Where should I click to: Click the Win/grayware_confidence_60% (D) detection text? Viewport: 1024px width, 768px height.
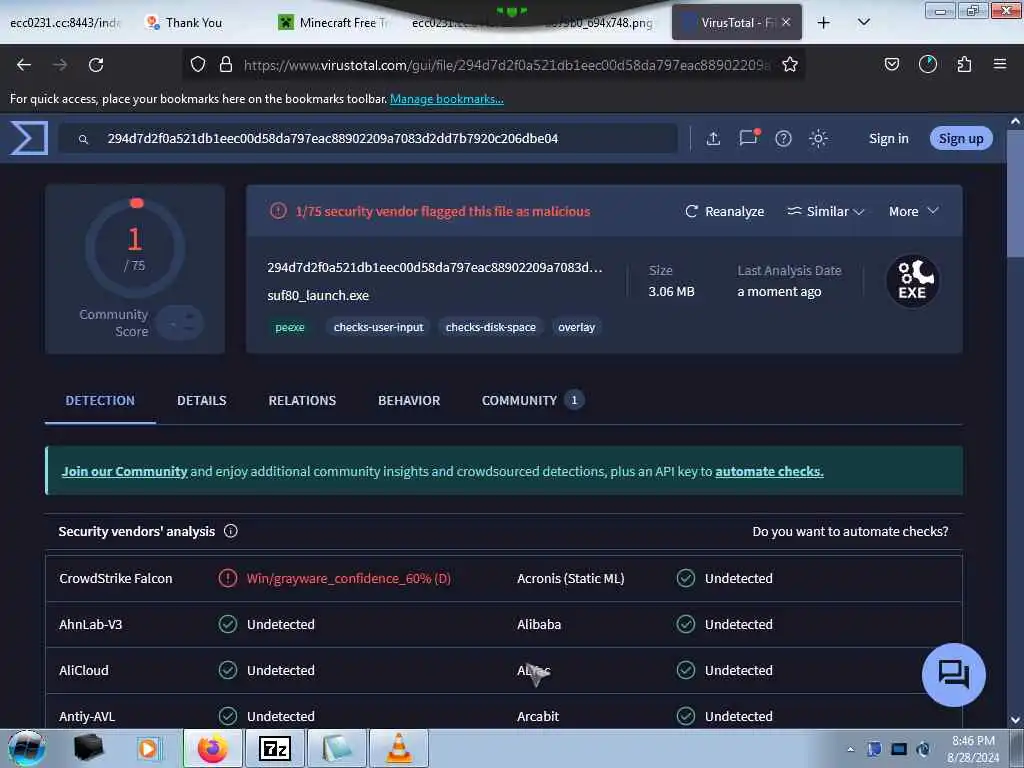[x=349, y=578]
